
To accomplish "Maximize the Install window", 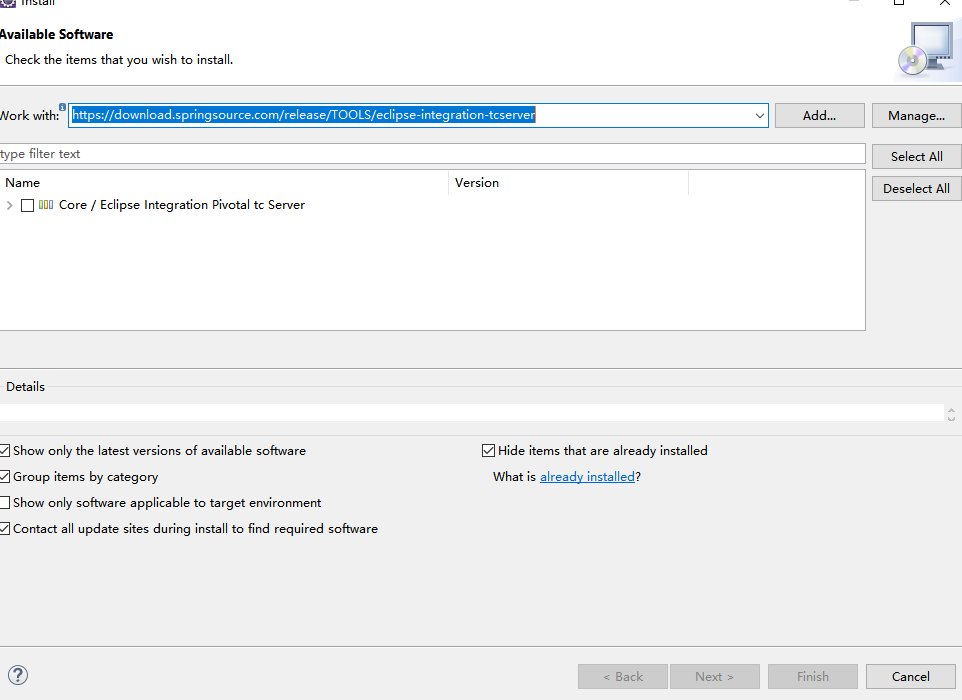I will 899,2.
